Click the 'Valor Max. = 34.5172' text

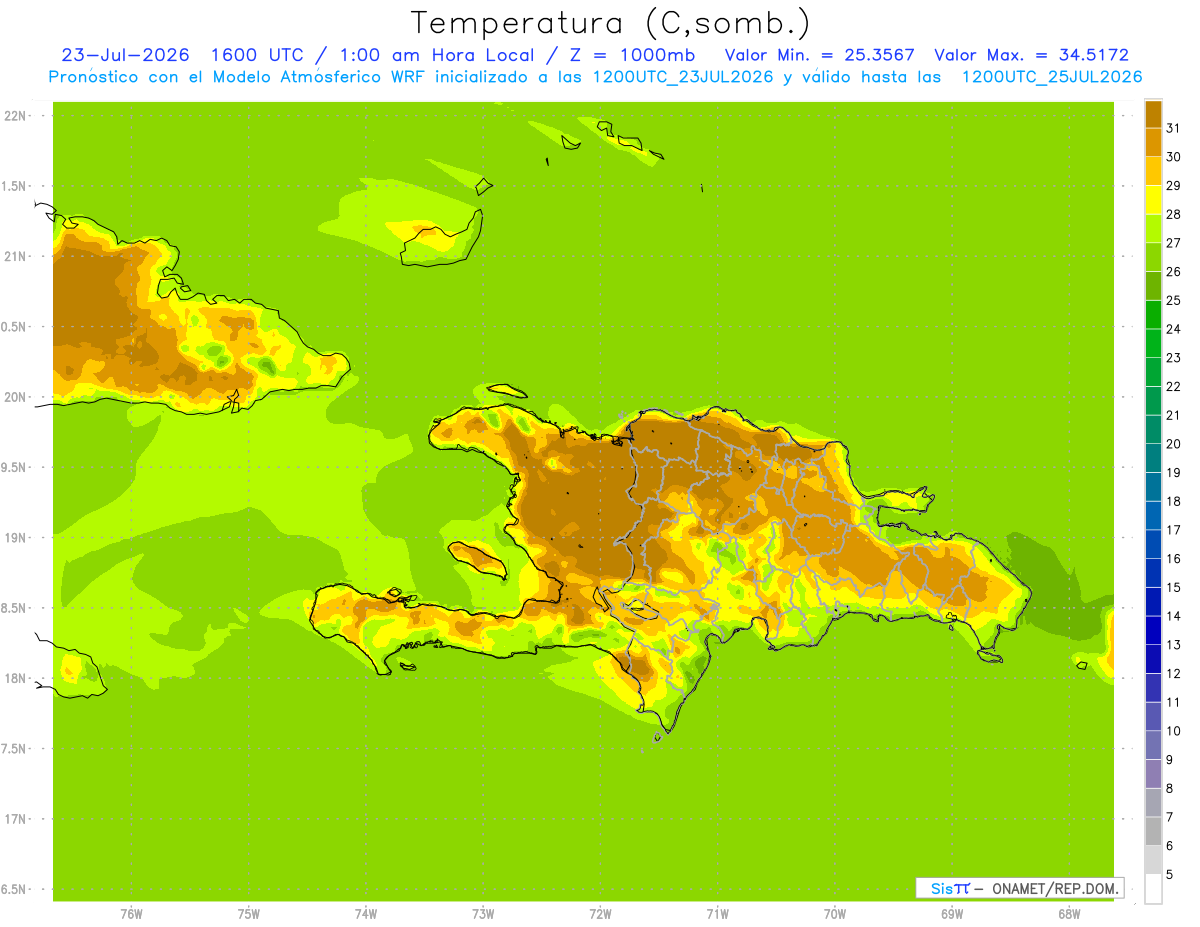pyautogui.click(x=1032, y=55)
